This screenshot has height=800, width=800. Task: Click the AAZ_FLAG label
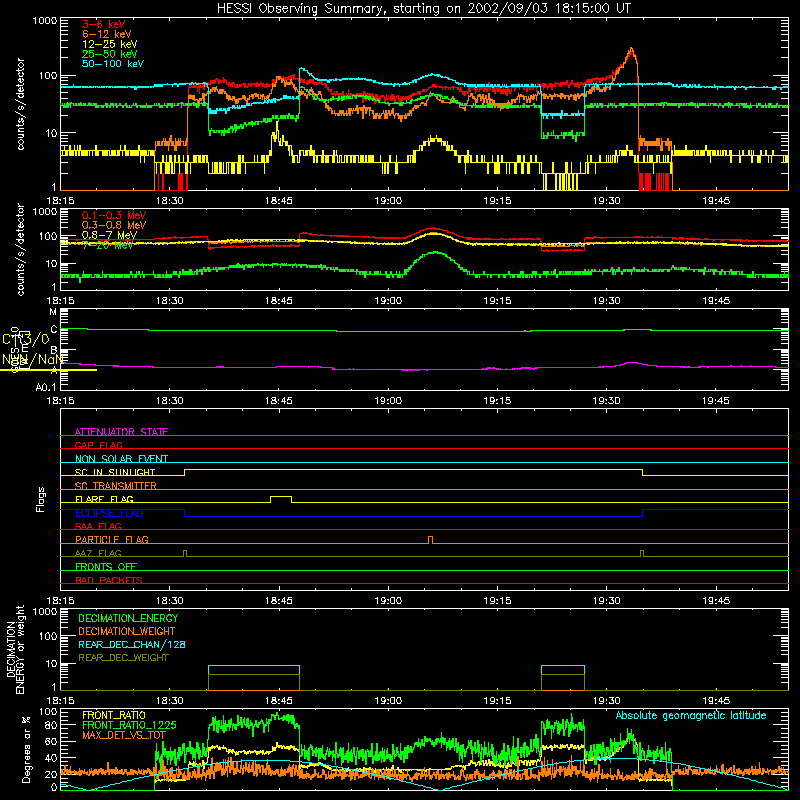(x=98, y=553)
